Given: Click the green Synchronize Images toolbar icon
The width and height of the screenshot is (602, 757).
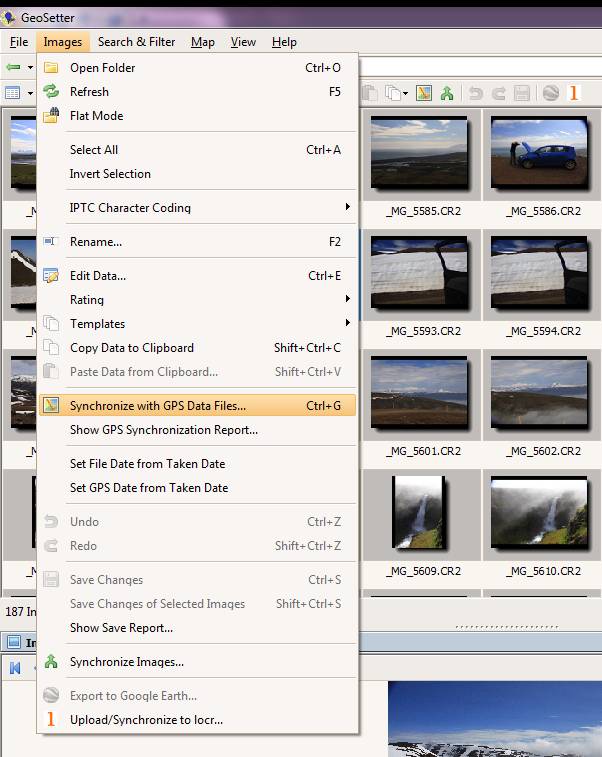Looking at the screenshot, I should click(x=447, y=93).
